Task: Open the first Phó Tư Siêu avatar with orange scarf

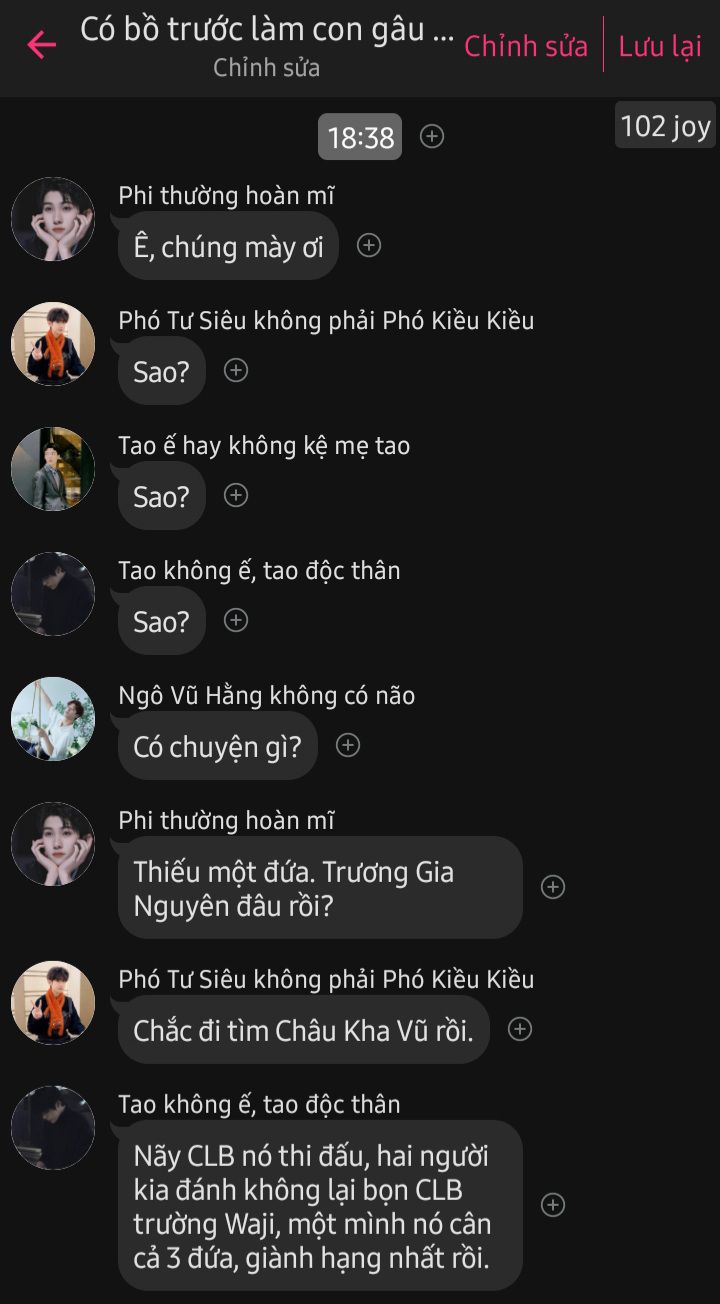Action: click(53, 344)
